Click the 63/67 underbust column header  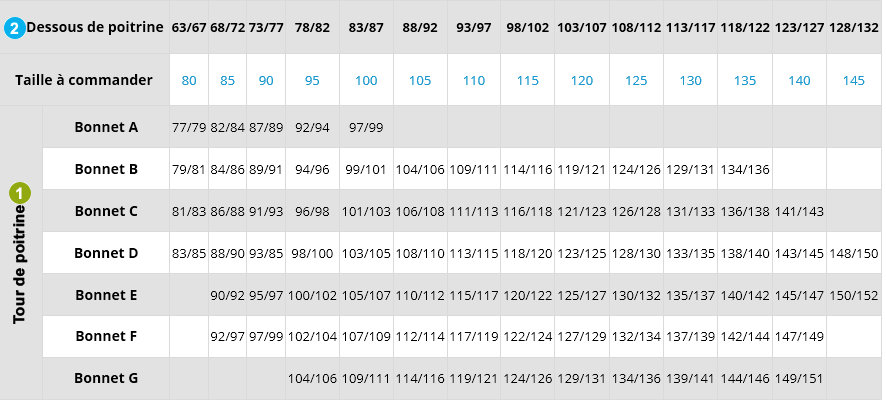(x=189, y=28)
